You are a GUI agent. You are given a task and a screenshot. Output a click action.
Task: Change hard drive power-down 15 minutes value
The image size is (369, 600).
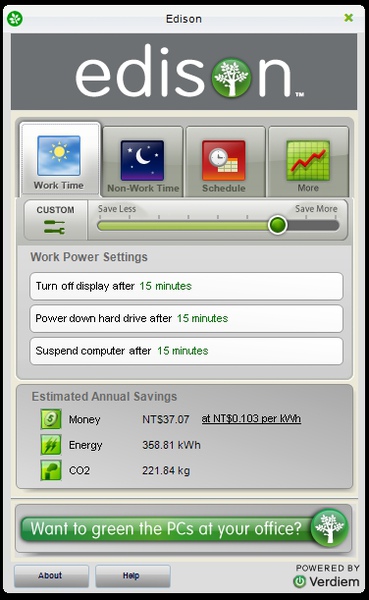(202, 318)
